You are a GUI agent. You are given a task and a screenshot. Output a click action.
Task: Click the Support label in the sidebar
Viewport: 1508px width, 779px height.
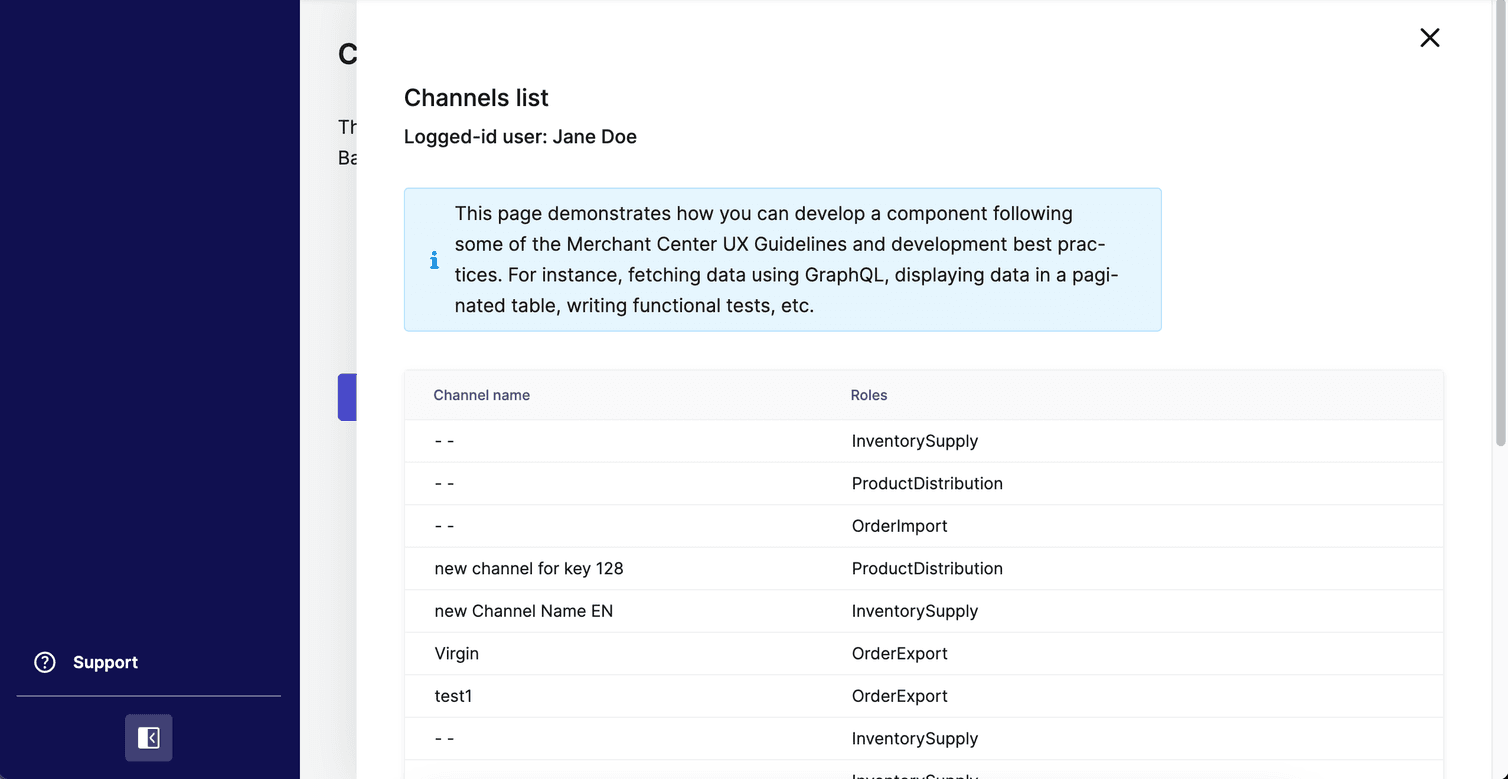tap(105, 662)
